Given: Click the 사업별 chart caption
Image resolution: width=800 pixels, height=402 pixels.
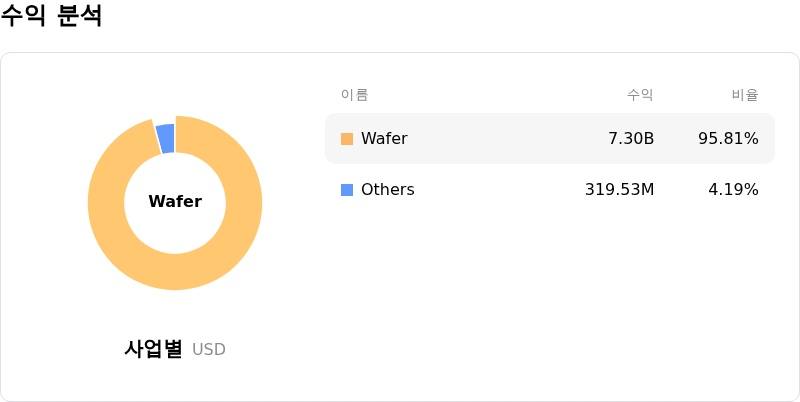Looking at the screenshot, I should [153, 349].
